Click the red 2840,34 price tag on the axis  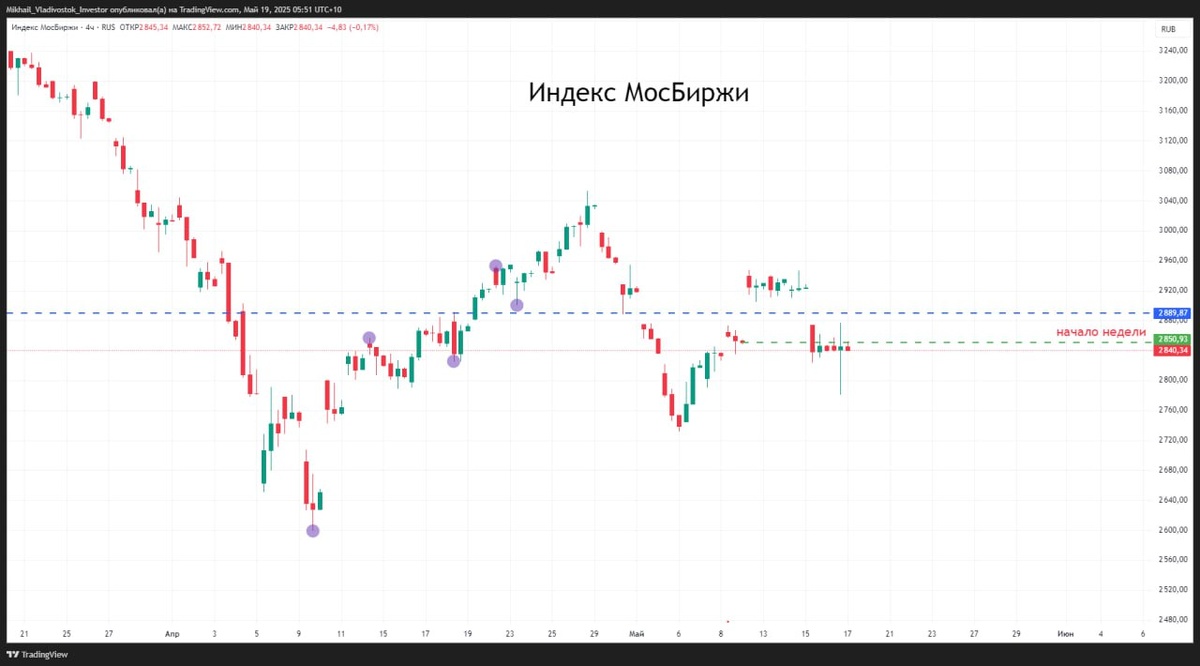1171,350
